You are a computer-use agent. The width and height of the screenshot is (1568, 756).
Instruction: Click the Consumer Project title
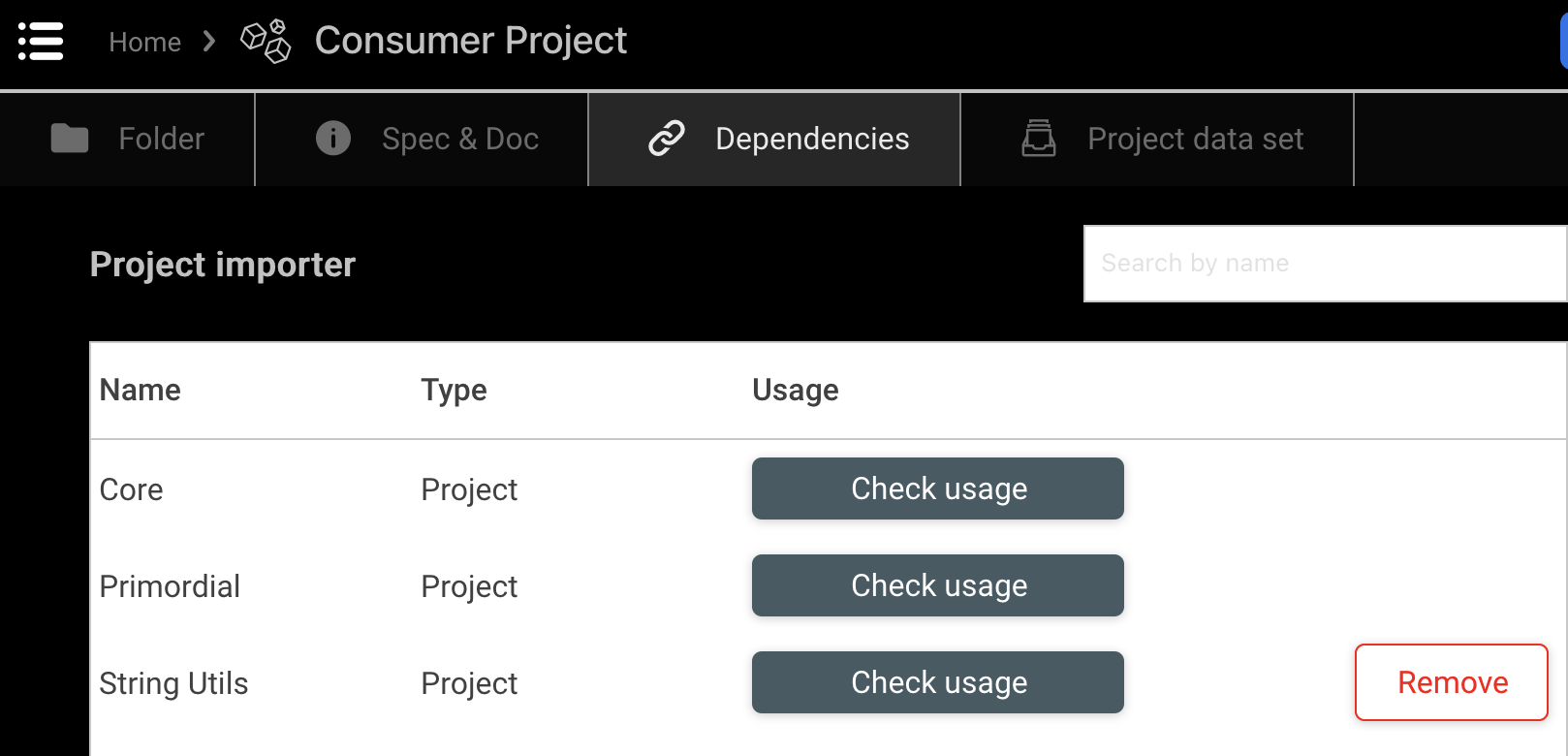[471, 42]
